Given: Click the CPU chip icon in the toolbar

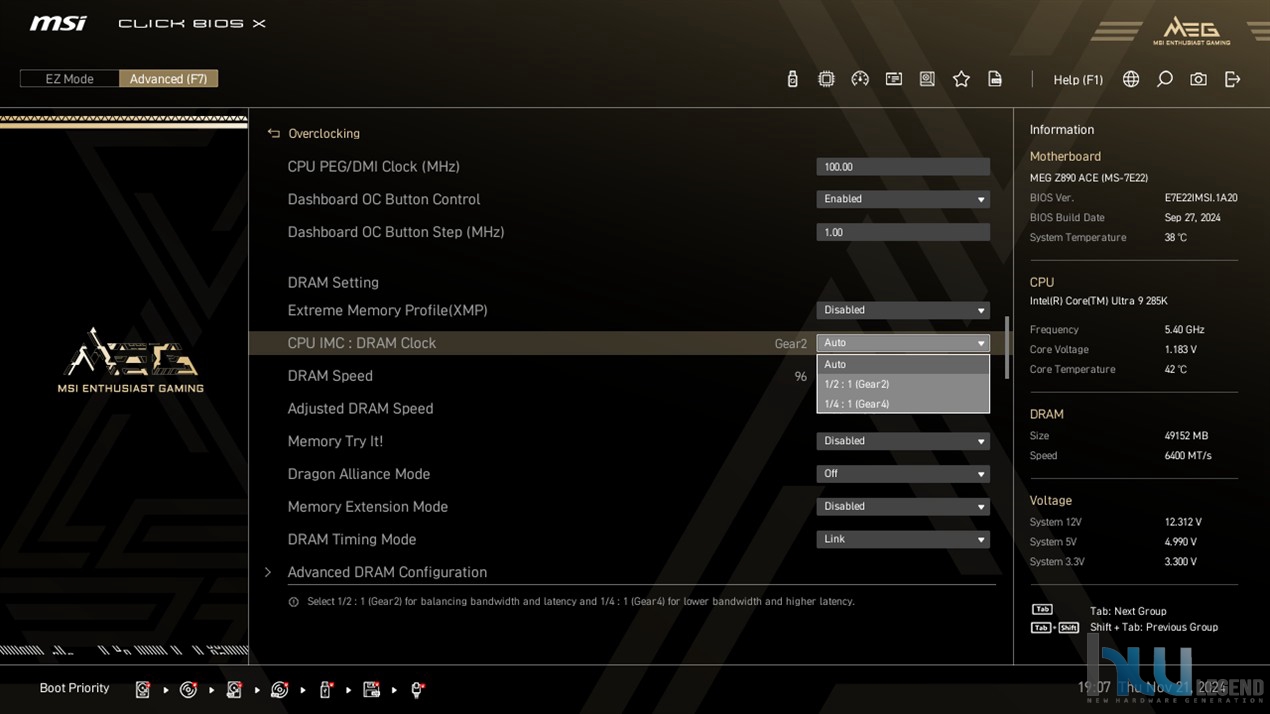Looking at the screenshot, I should point(826,79).
